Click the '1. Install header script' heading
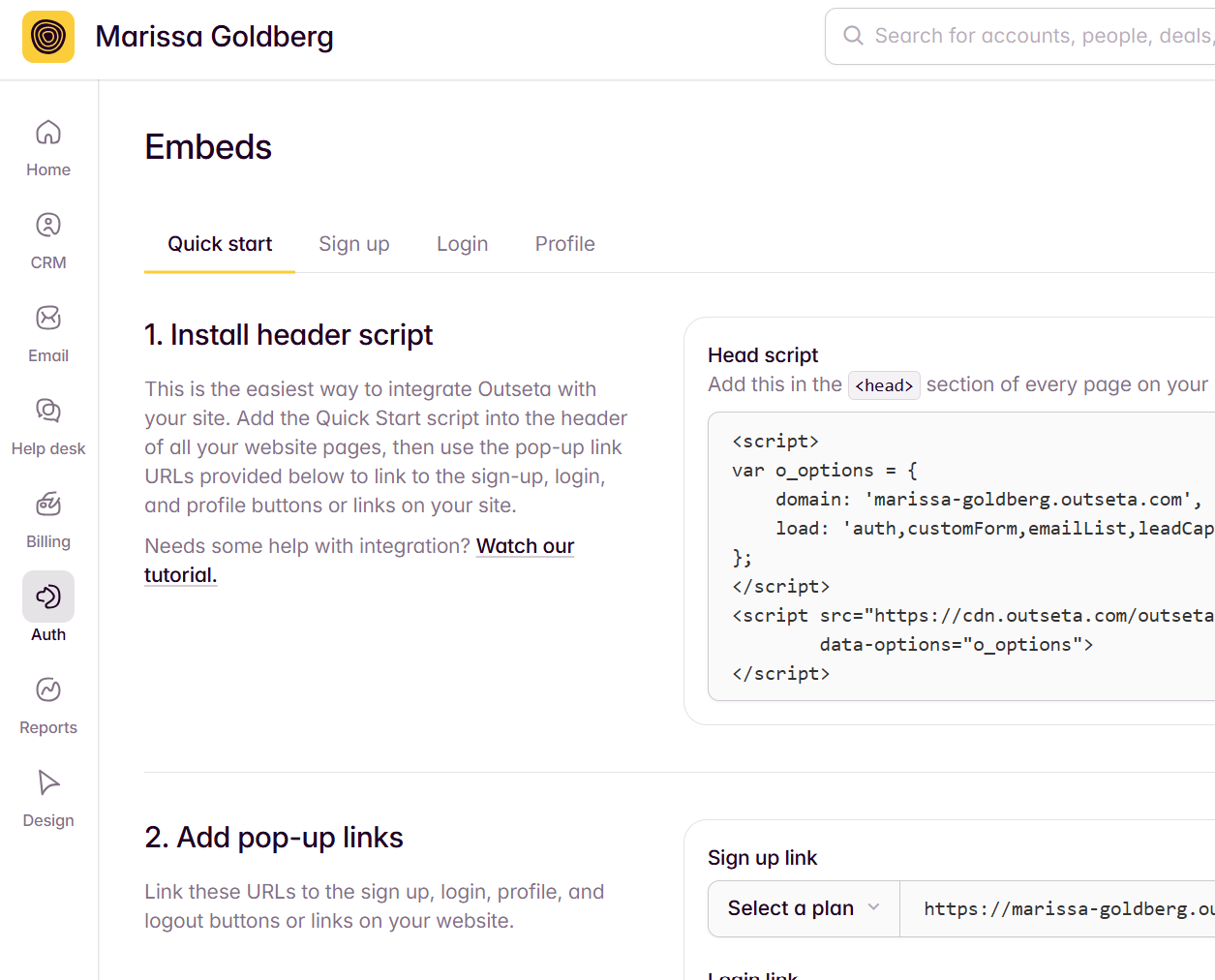The width and height of the screenshot is (1215, 980). [289, 335]
